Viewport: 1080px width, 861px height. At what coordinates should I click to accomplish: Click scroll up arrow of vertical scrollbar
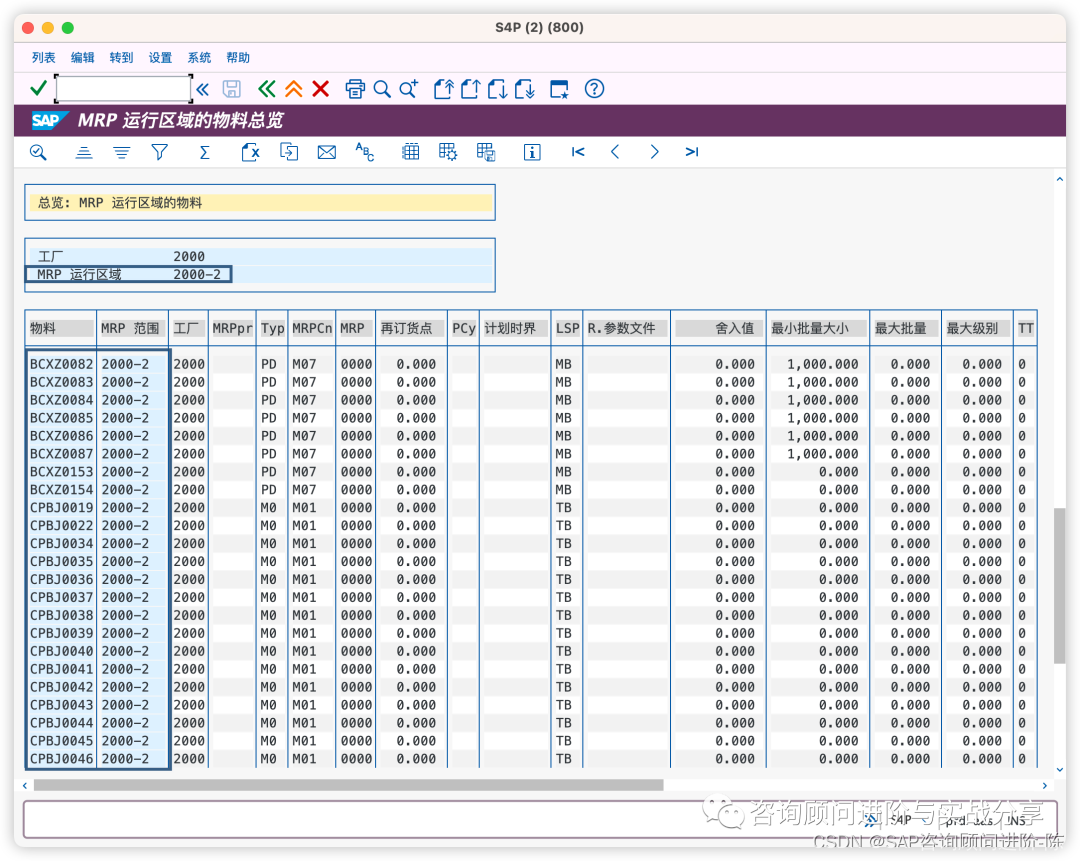1059,179
